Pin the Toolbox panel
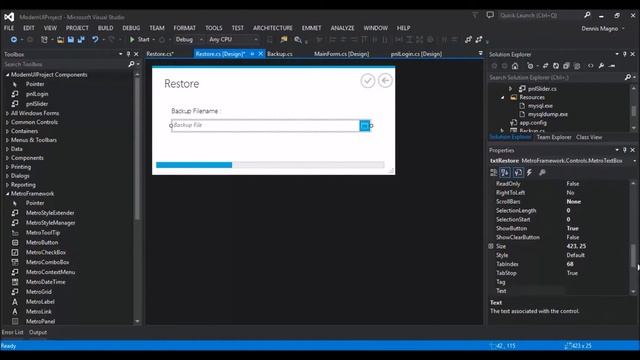The width and height of the screenshot is (640, 360). (x=128, y=54)
